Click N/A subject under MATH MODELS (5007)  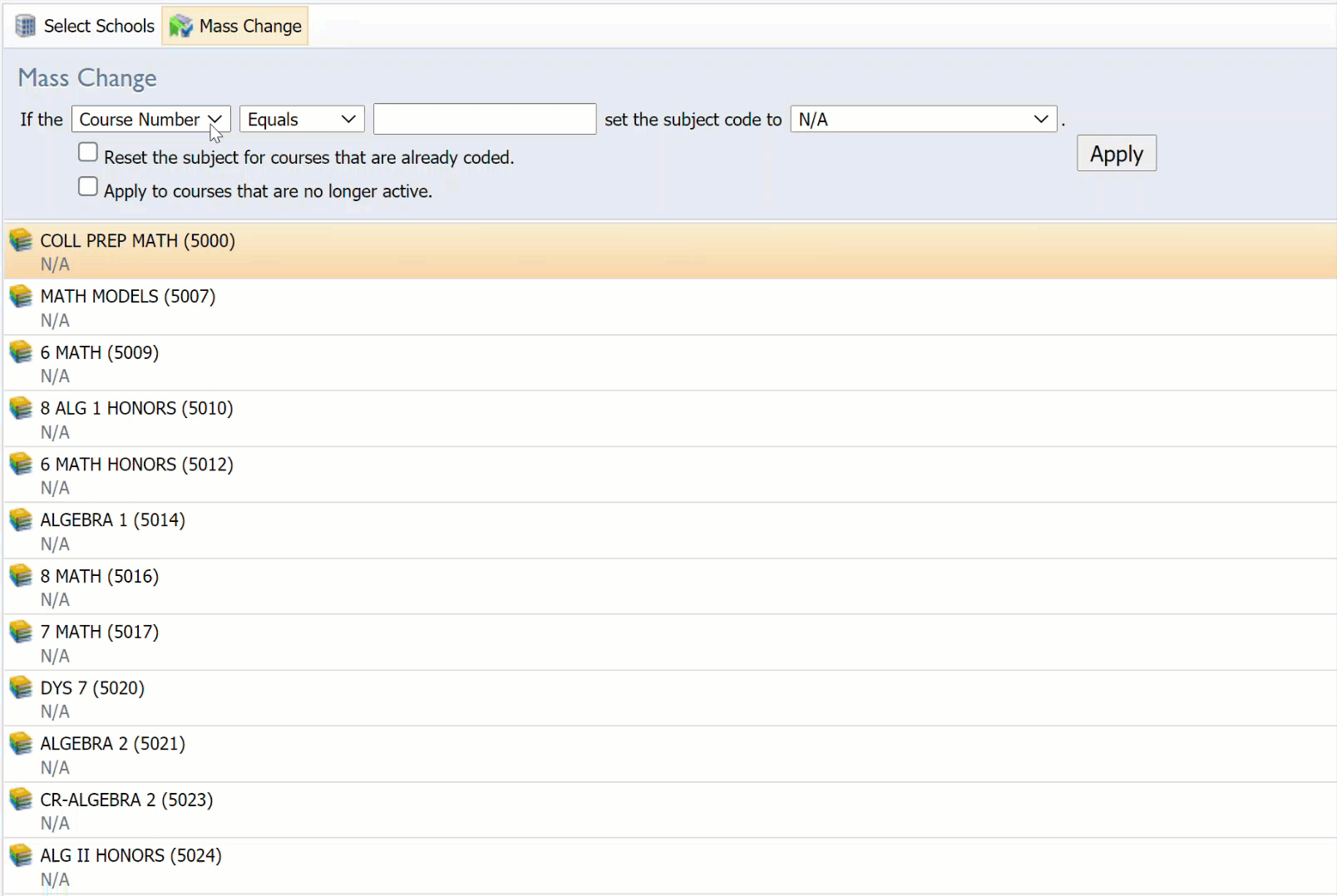click(55, 320)
